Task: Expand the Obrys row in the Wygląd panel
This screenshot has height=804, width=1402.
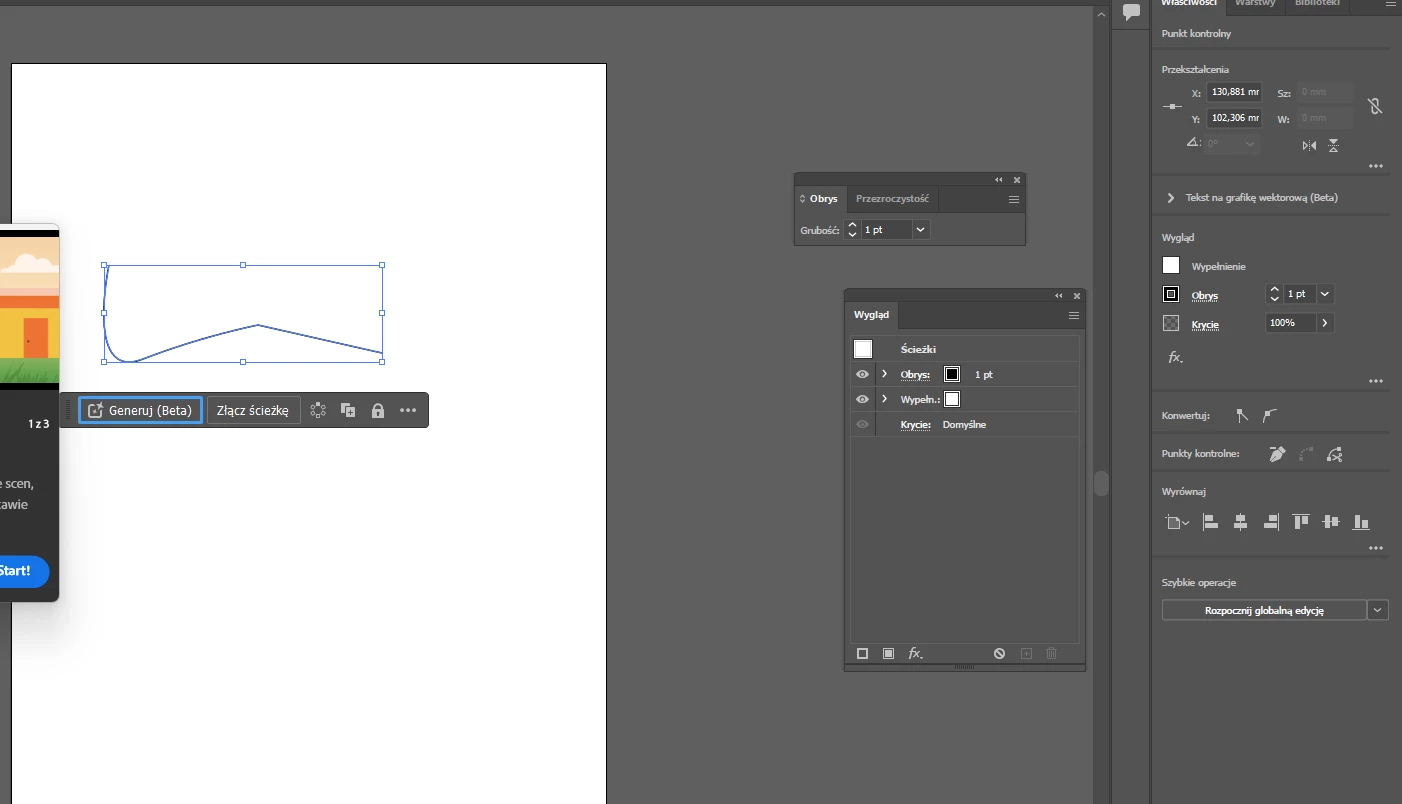Action: point(884,374)
